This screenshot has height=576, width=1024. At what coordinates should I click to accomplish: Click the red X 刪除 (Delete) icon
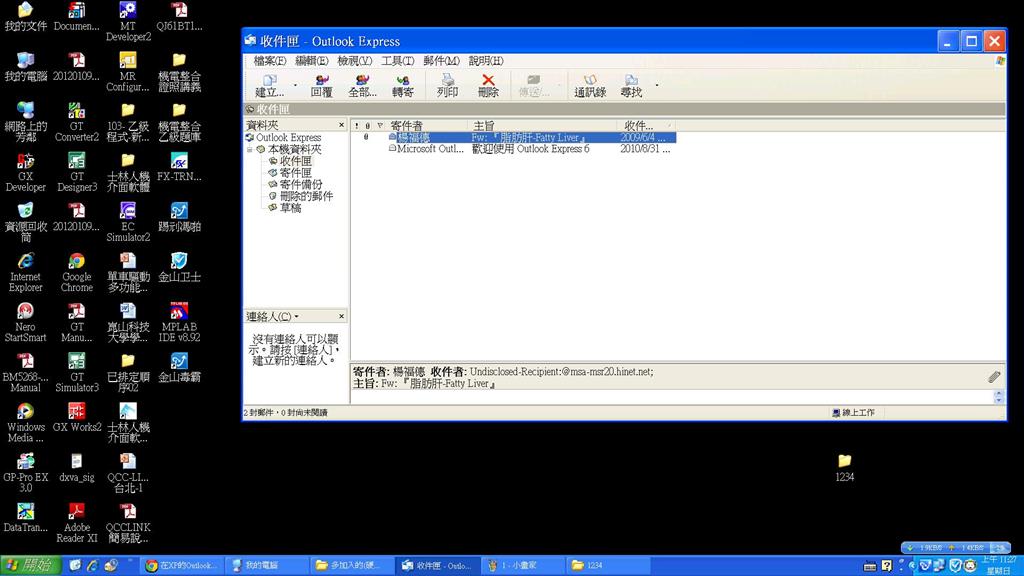[488, 85]
